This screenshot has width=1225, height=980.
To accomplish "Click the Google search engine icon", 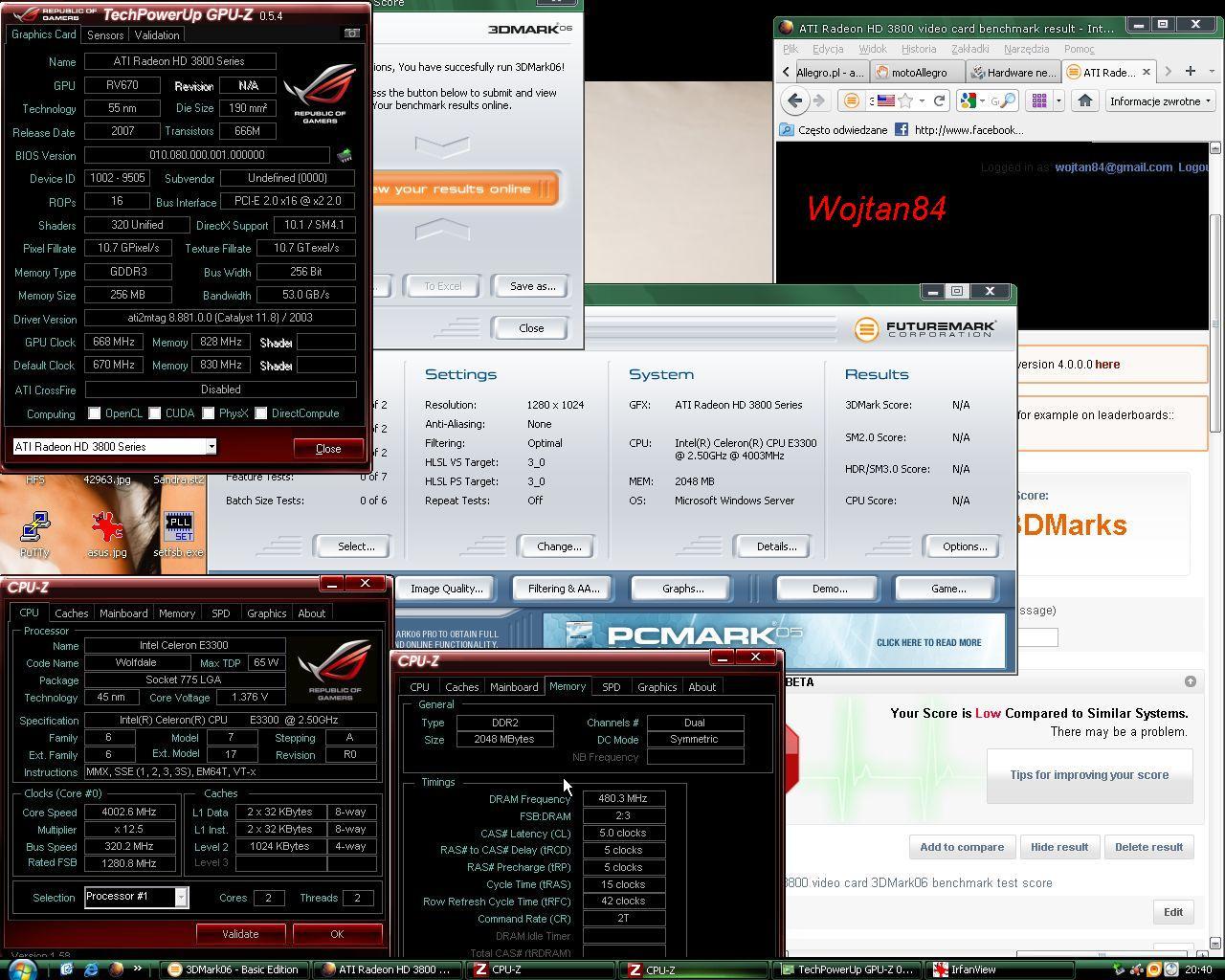I will (x=969, y=100).
